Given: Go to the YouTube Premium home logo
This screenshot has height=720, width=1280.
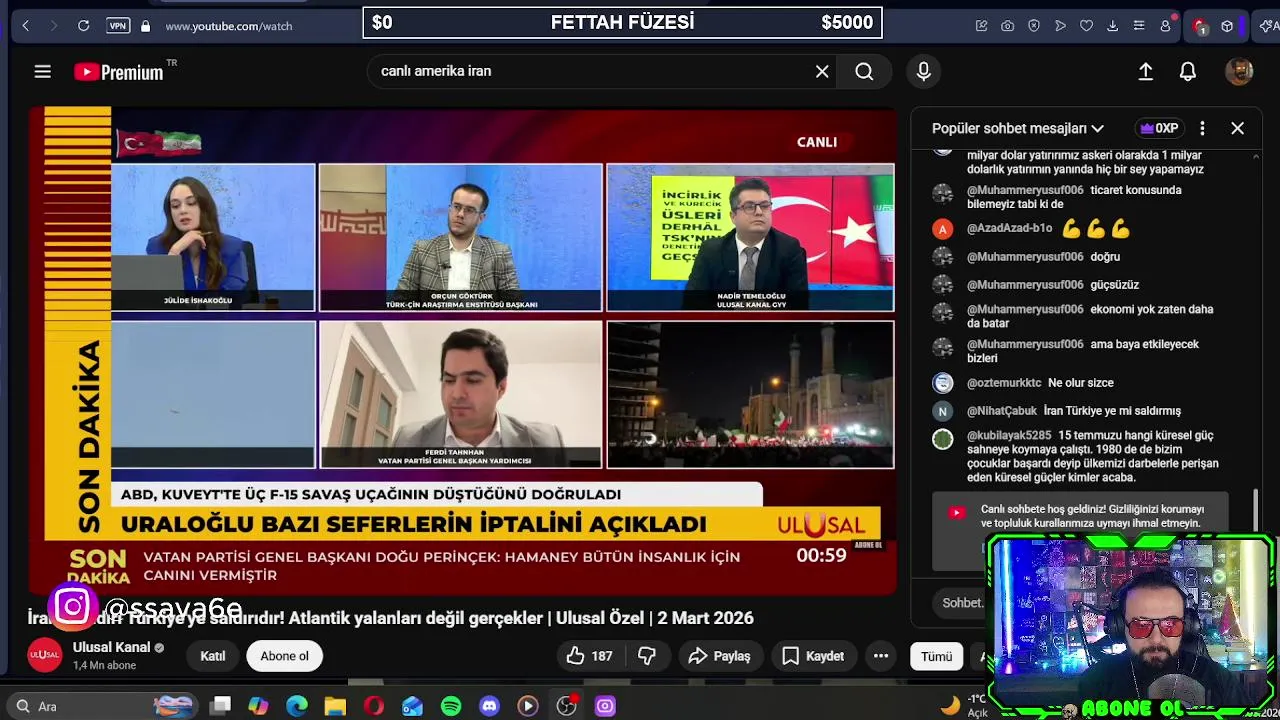Looking at the screenshot, I should (x=119, y=72).
